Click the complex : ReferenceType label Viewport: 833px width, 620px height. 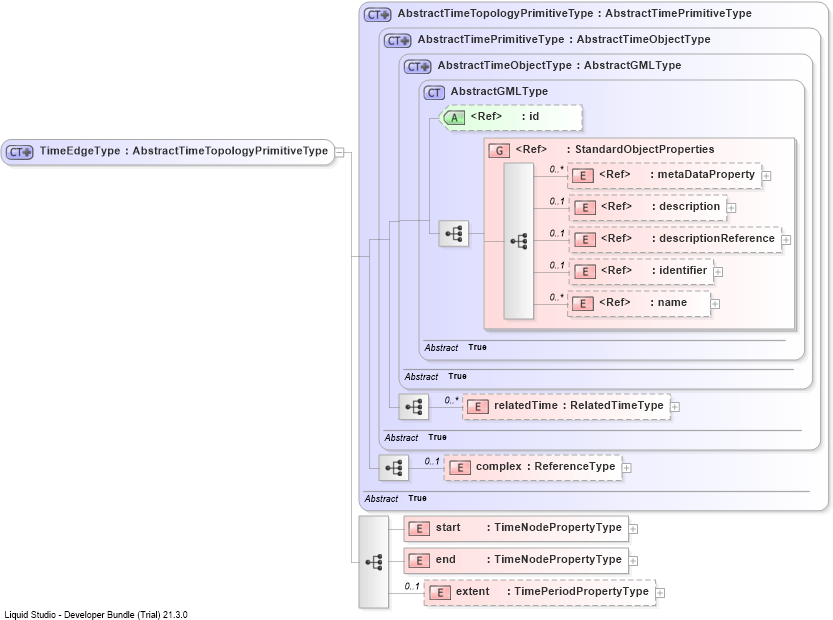coord(546,466)
